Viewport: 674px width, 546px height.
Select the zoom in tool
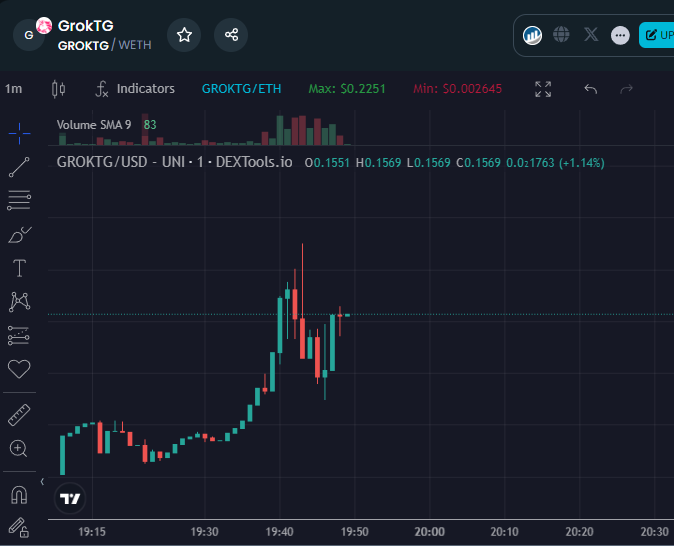click(x=18, y=448)
